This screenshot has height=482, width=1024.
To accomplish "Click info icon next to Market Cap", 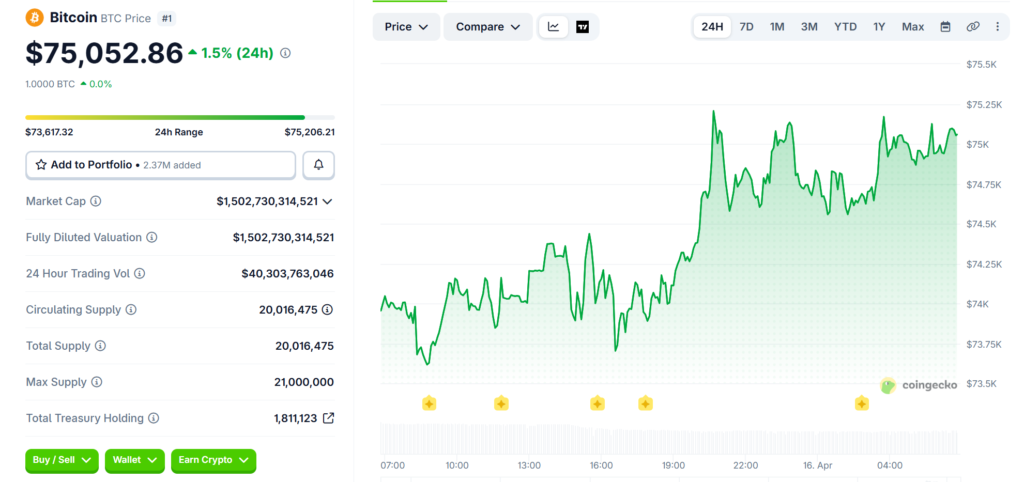I will click(x=96, y=201).
